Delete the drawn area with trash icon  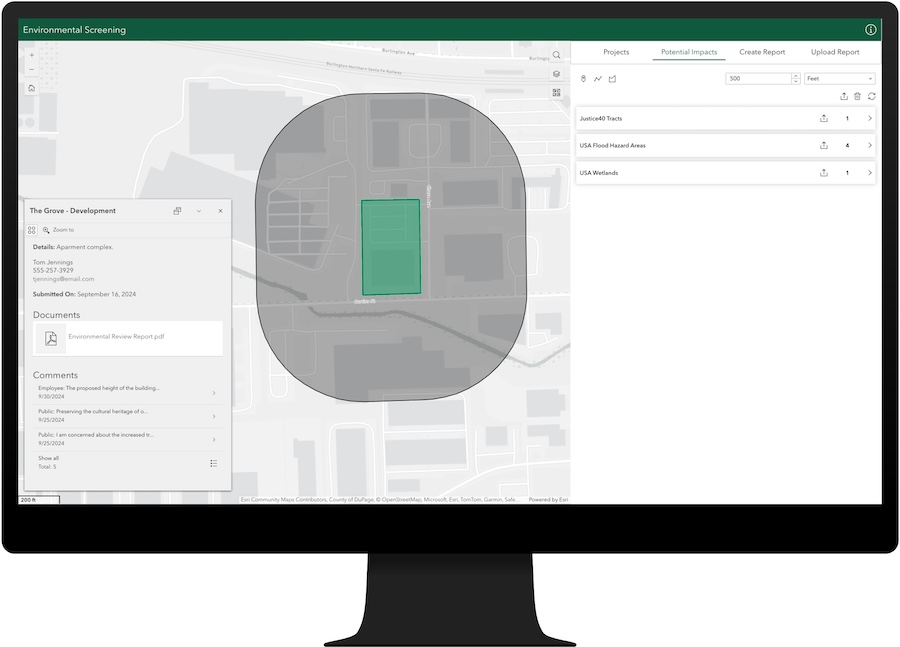pos(858,96)
